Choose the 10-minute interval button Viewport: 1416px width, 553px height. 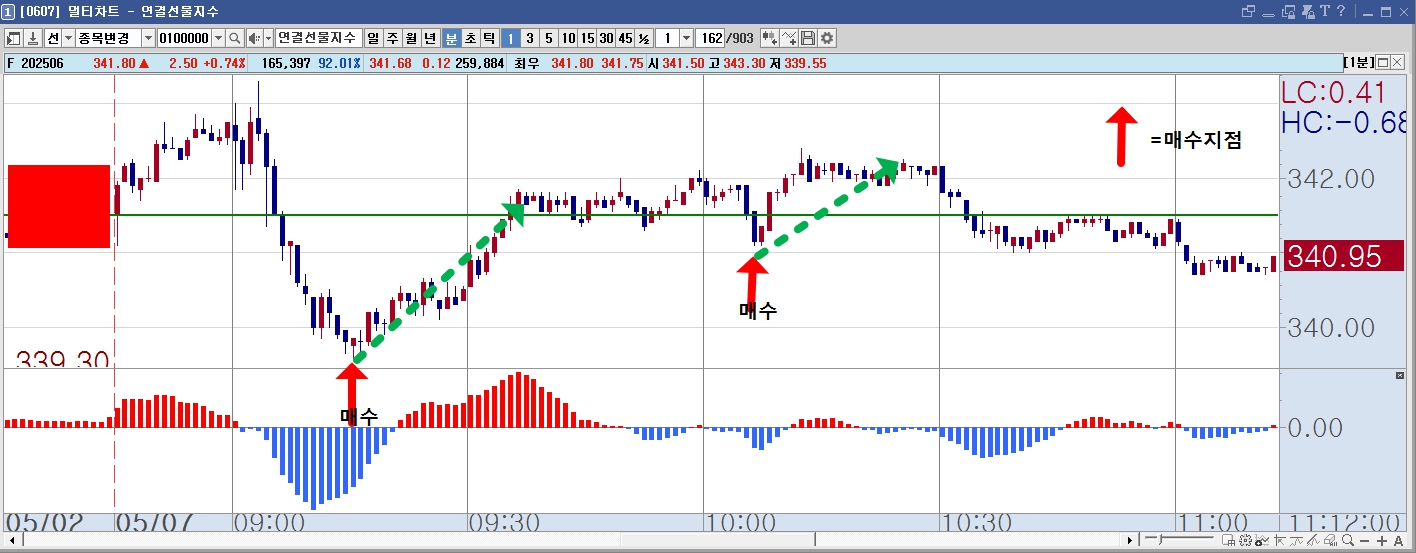point(568,38)
